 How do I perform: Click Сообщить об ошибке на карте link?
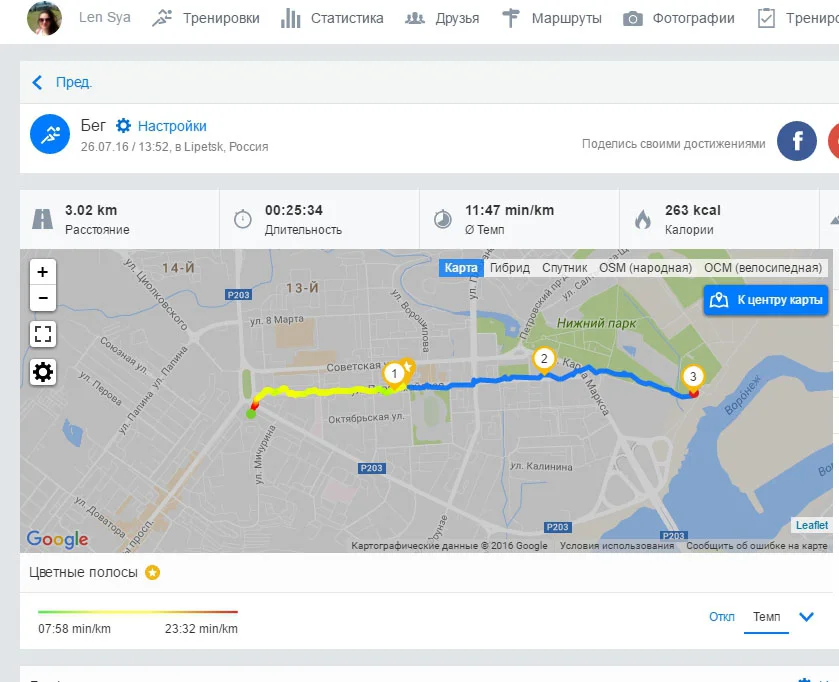point(757,546)
